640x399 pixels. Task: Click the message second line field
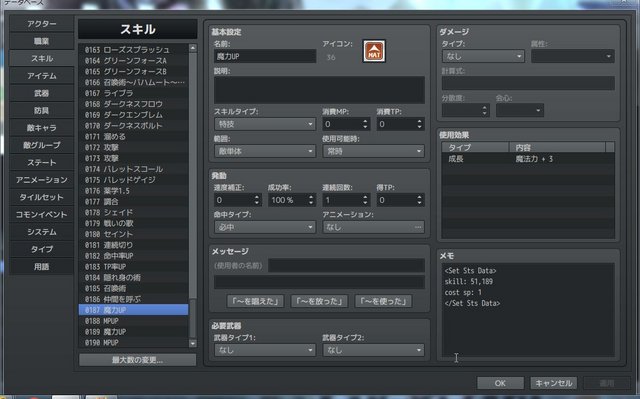(319, 282)
